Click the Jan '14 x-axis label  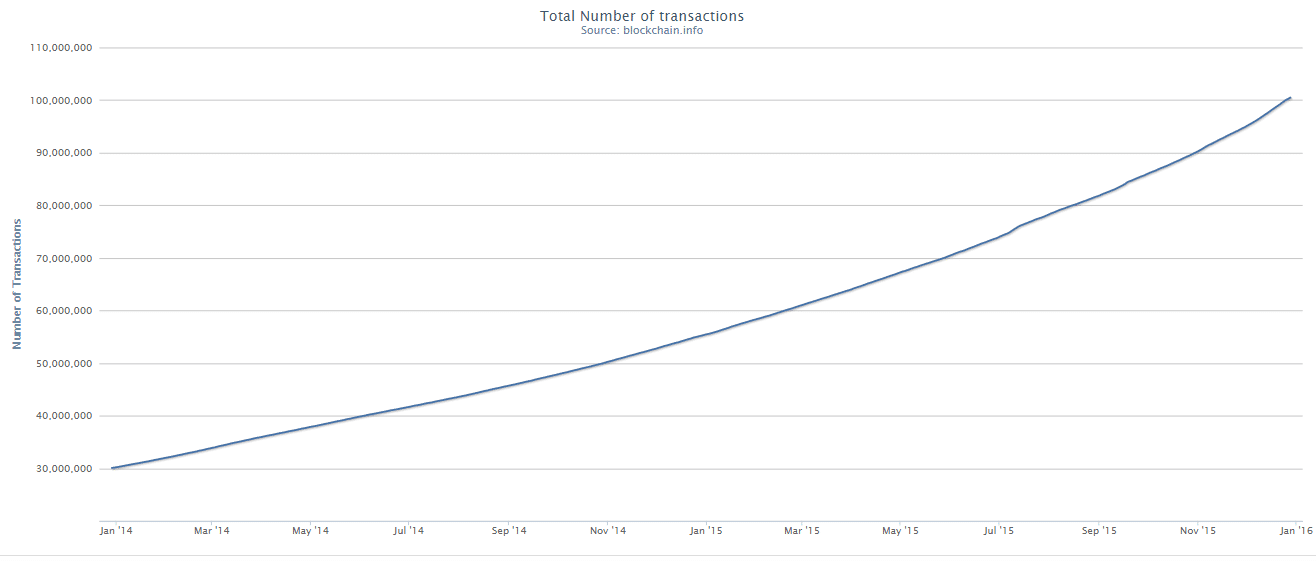tap(116, 530)
